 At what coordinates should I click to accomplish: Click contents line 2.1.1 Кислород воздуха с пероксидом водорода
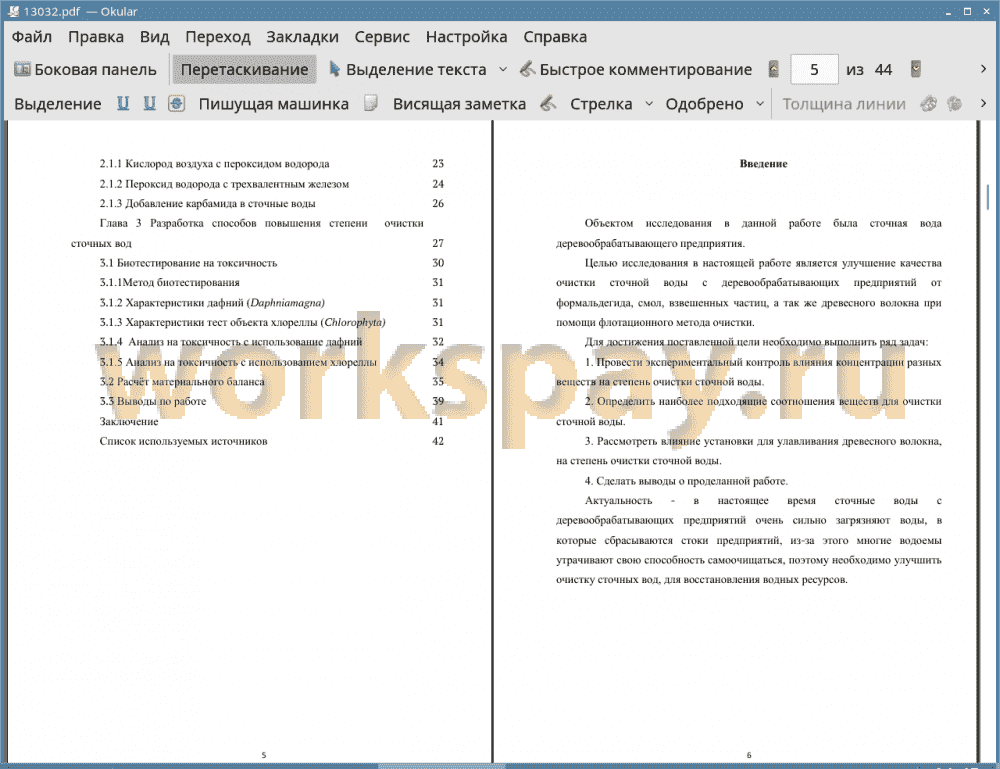click(214, 164)
